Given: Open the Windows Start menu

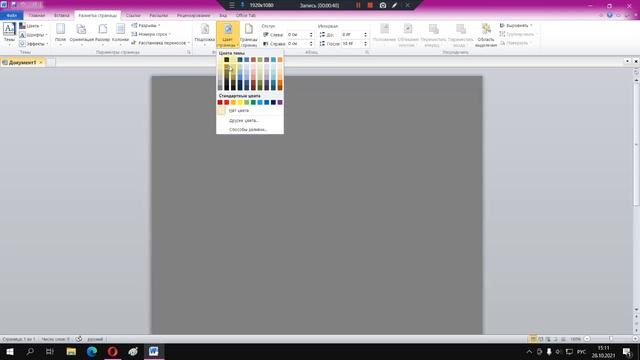Looking at the screenshot, I should coord(10,351).
